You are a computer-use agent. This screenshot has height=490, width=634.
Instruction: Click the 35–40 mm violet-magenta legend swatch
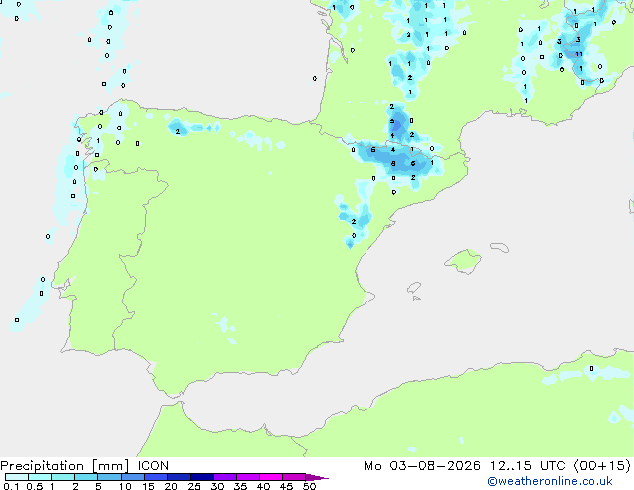tap(248, 477)
